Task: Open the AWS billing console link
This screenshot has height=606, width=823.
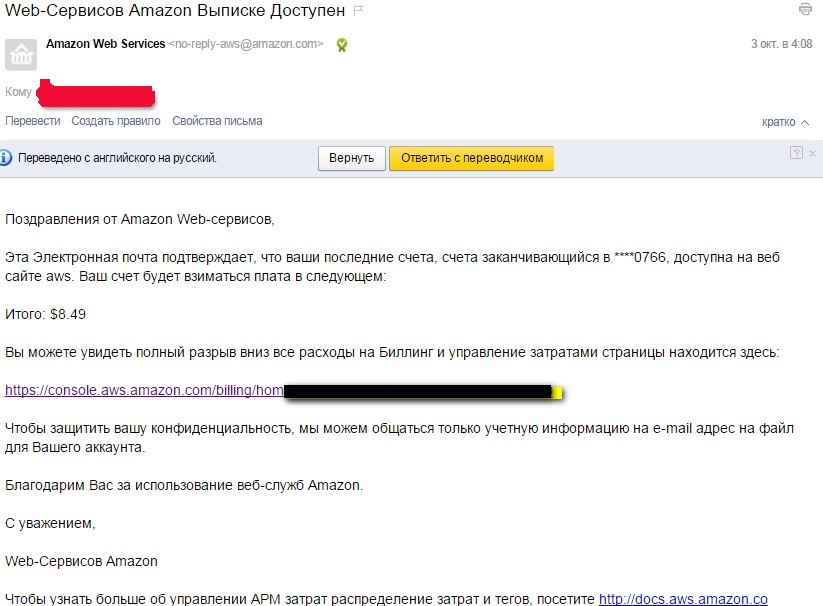Action: click(x=144, y=391)
